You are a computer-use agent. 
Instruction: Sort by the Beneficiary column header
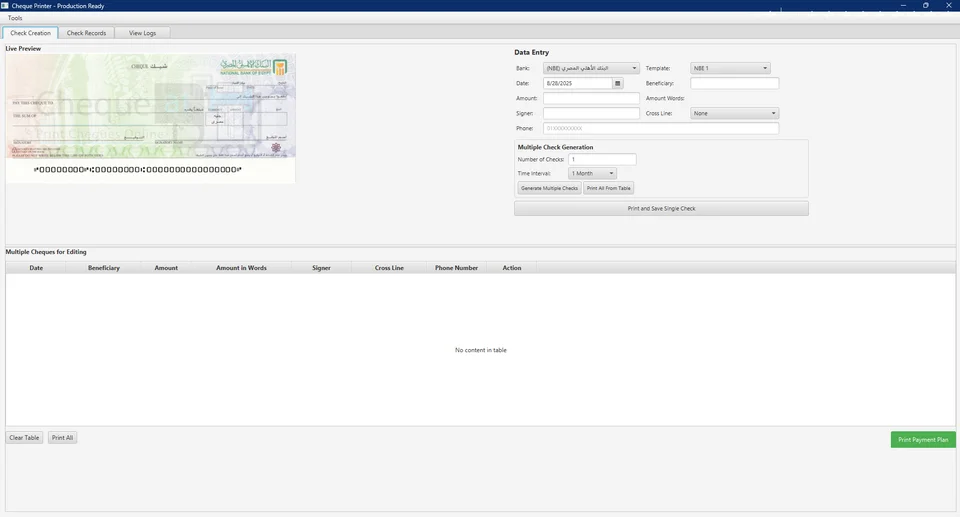[103, 268]
